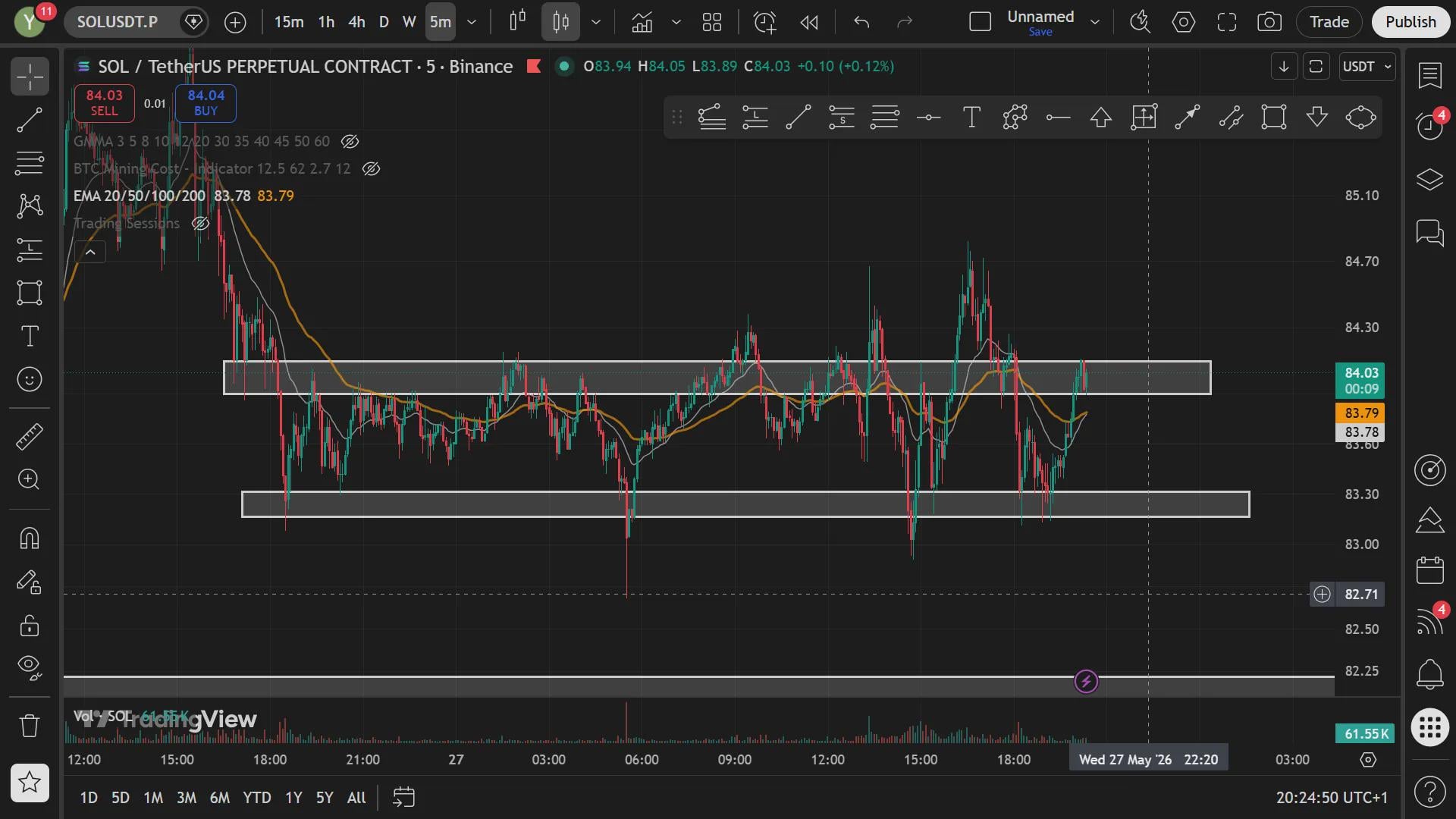Lock all drawing tools
Viewport: 1456px width, 819px height.
[x=30, y=625]
